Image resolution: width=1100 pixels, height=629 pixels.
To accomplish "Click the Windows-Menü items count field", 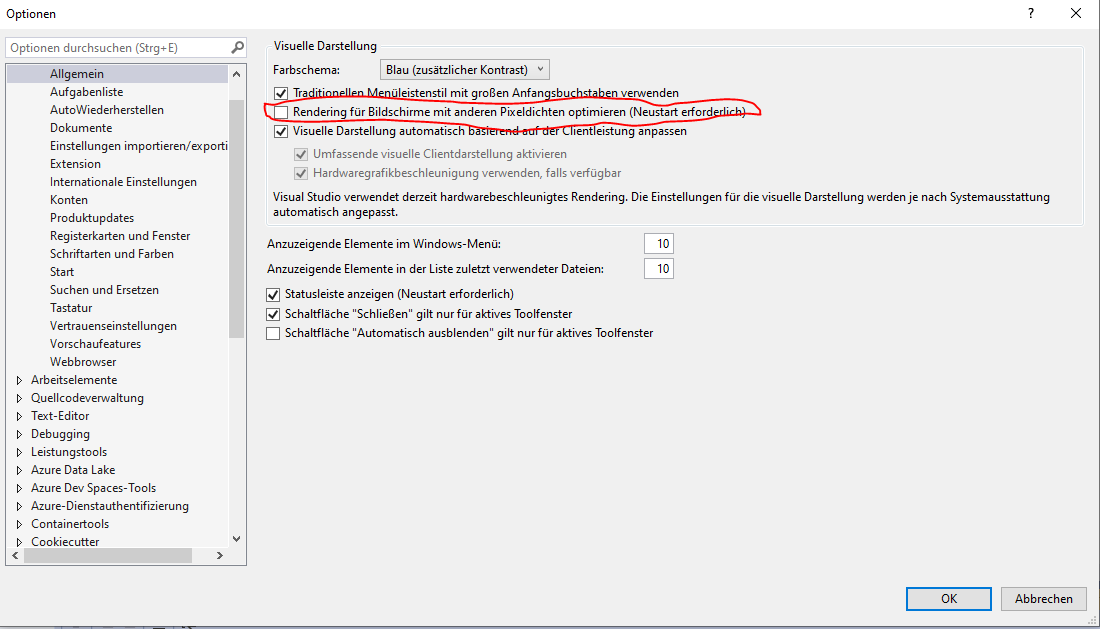I will 659,243.
